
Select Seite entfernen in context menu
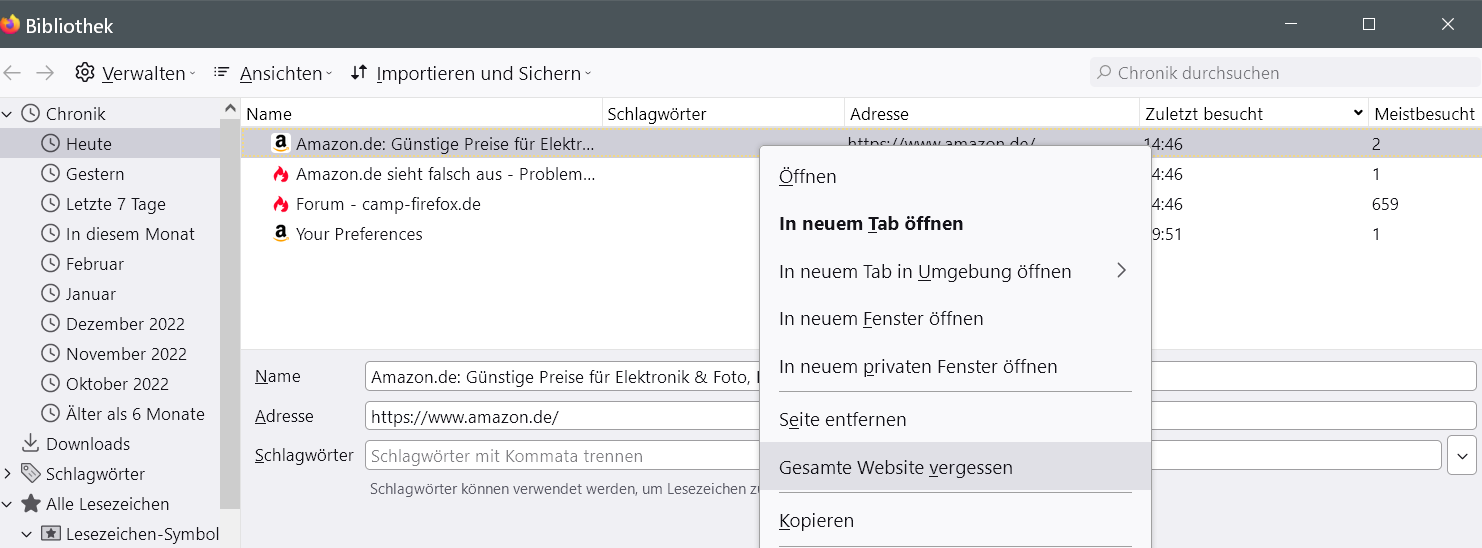[842, 420]
